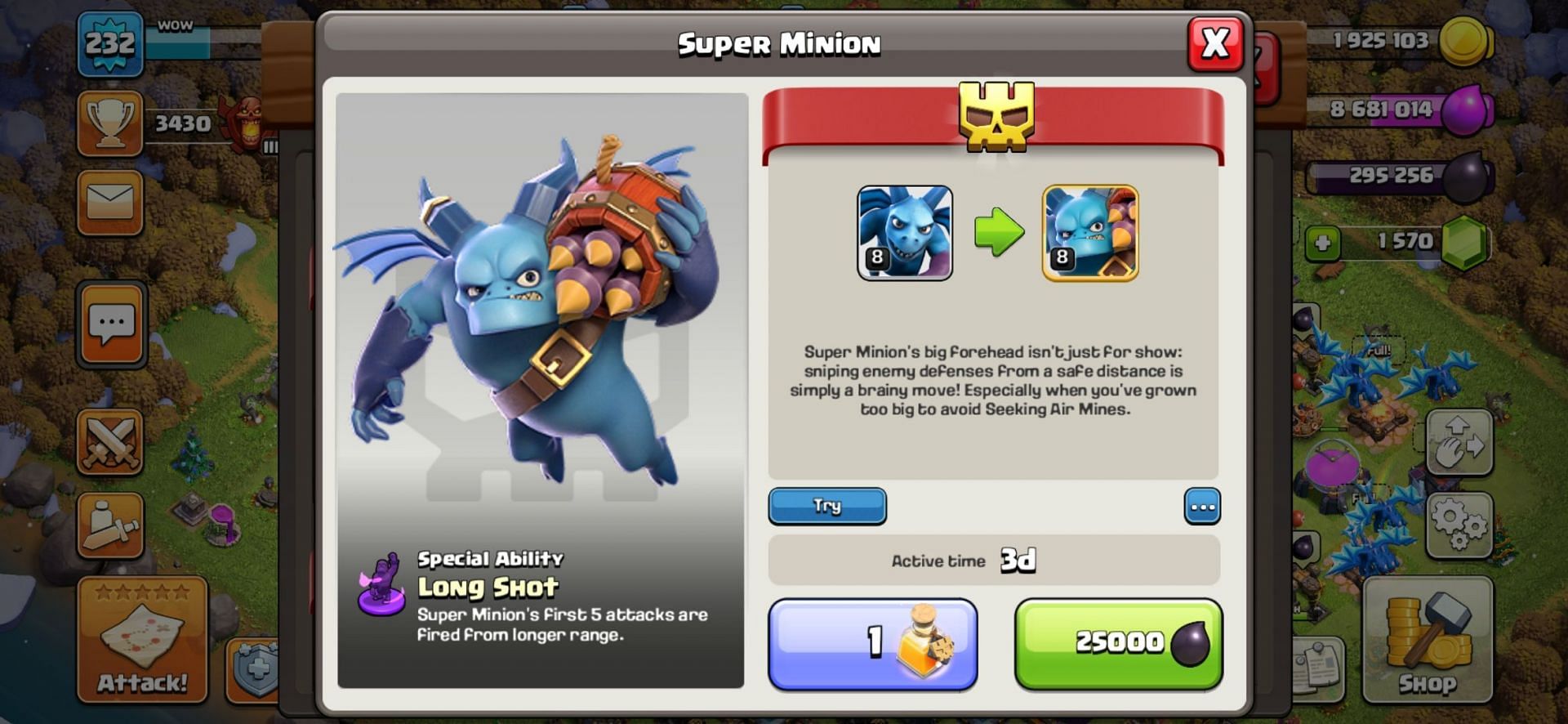Tap the Attack! map button
The height and width of the screenshot is (724, 1568).
pos(143,640)
